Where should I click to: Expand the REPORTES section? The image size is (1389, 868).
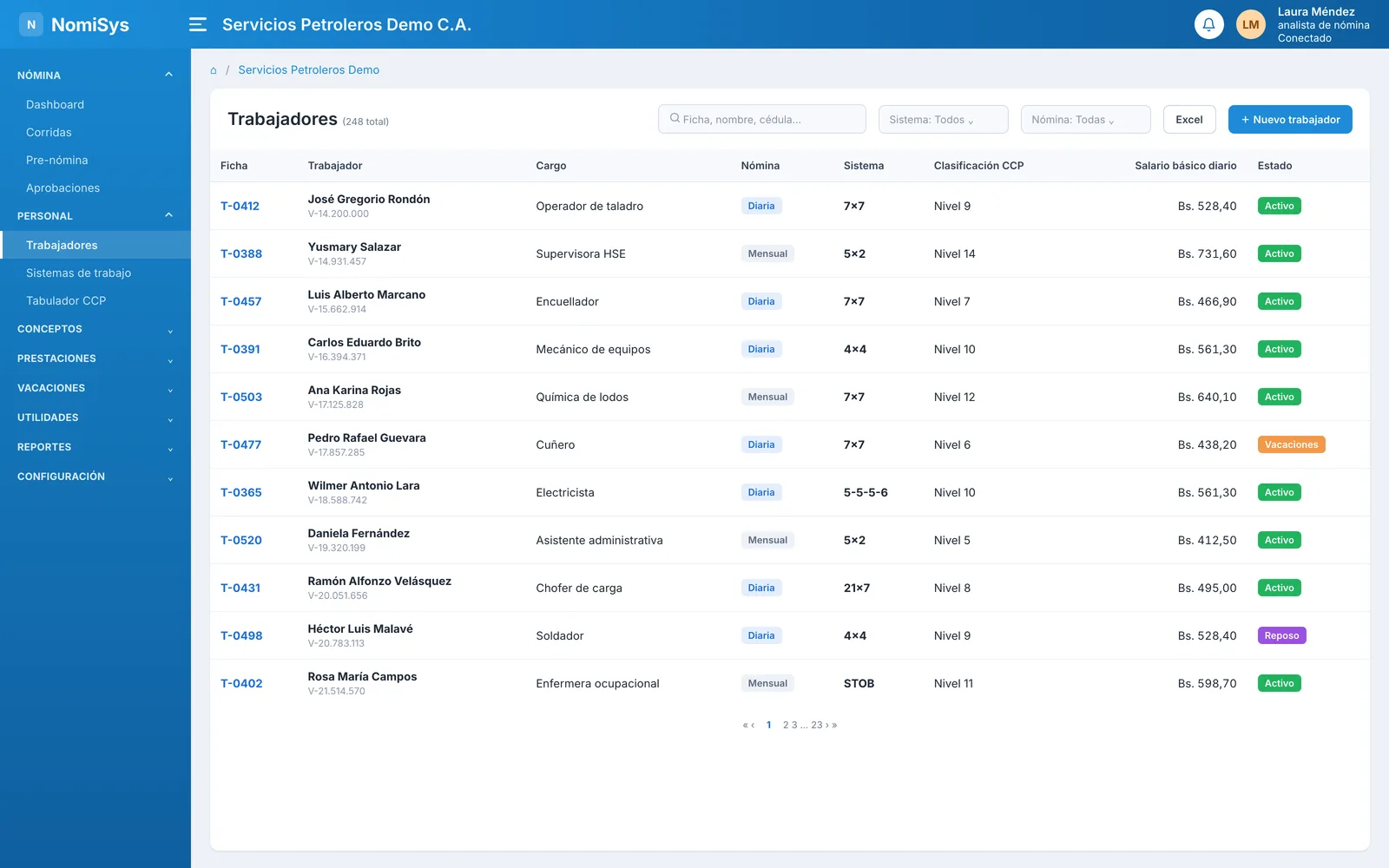95,447
